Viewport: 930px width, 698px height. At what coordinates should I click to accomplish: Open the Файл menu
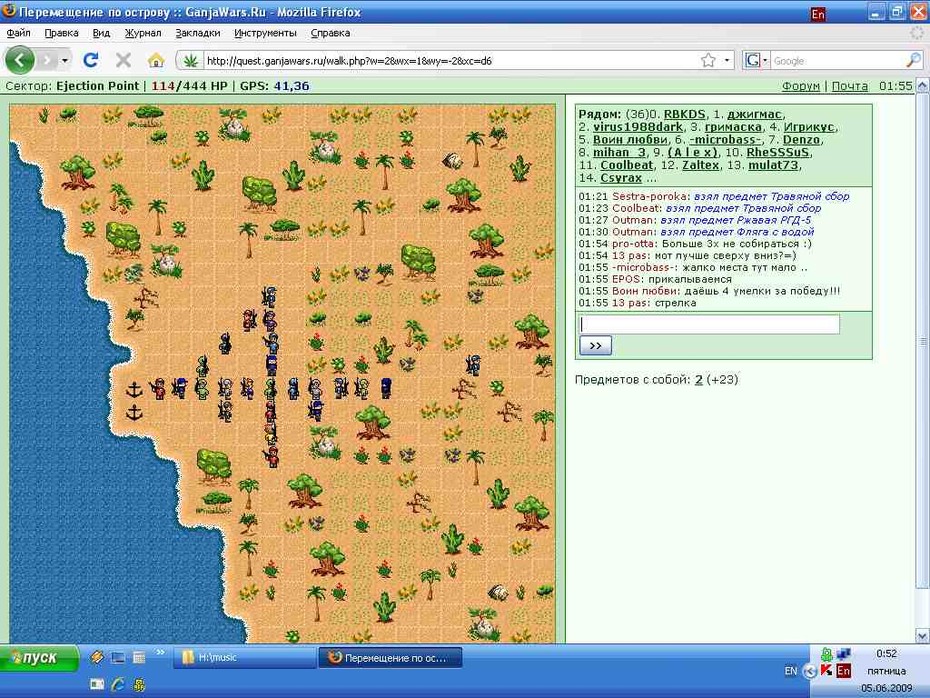18,33
